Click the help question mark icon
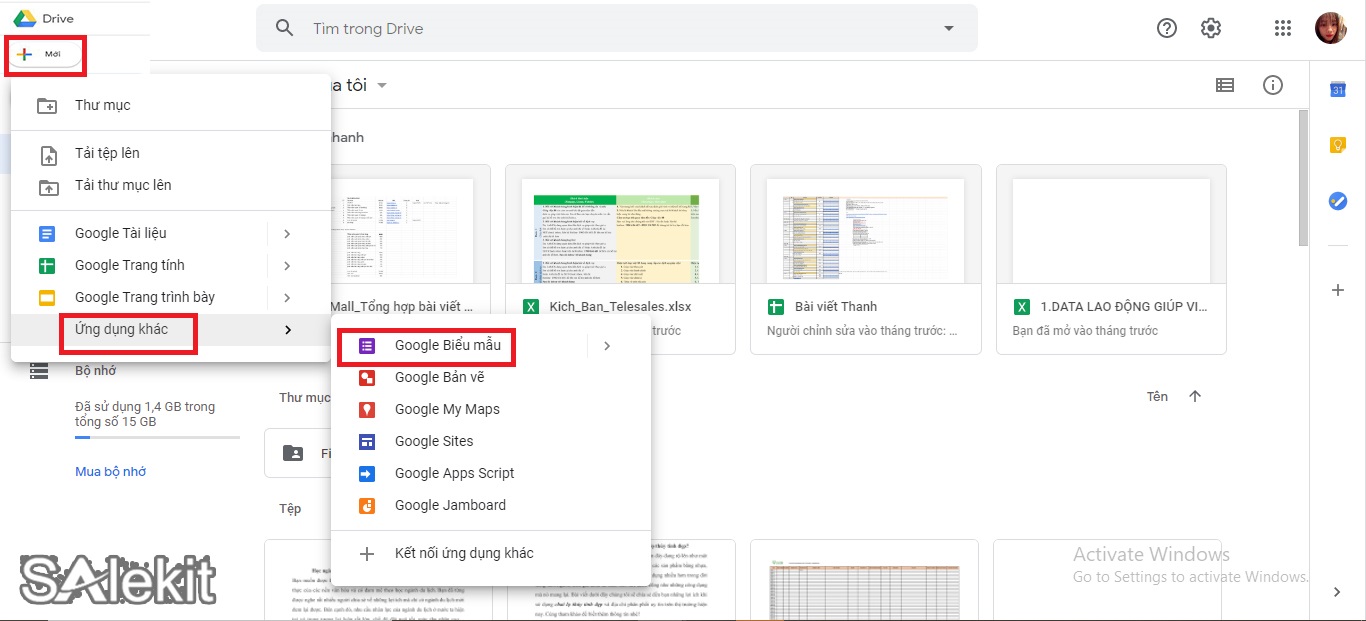Viewport: 1366px width, 621px height. [x=1167, y=28]
